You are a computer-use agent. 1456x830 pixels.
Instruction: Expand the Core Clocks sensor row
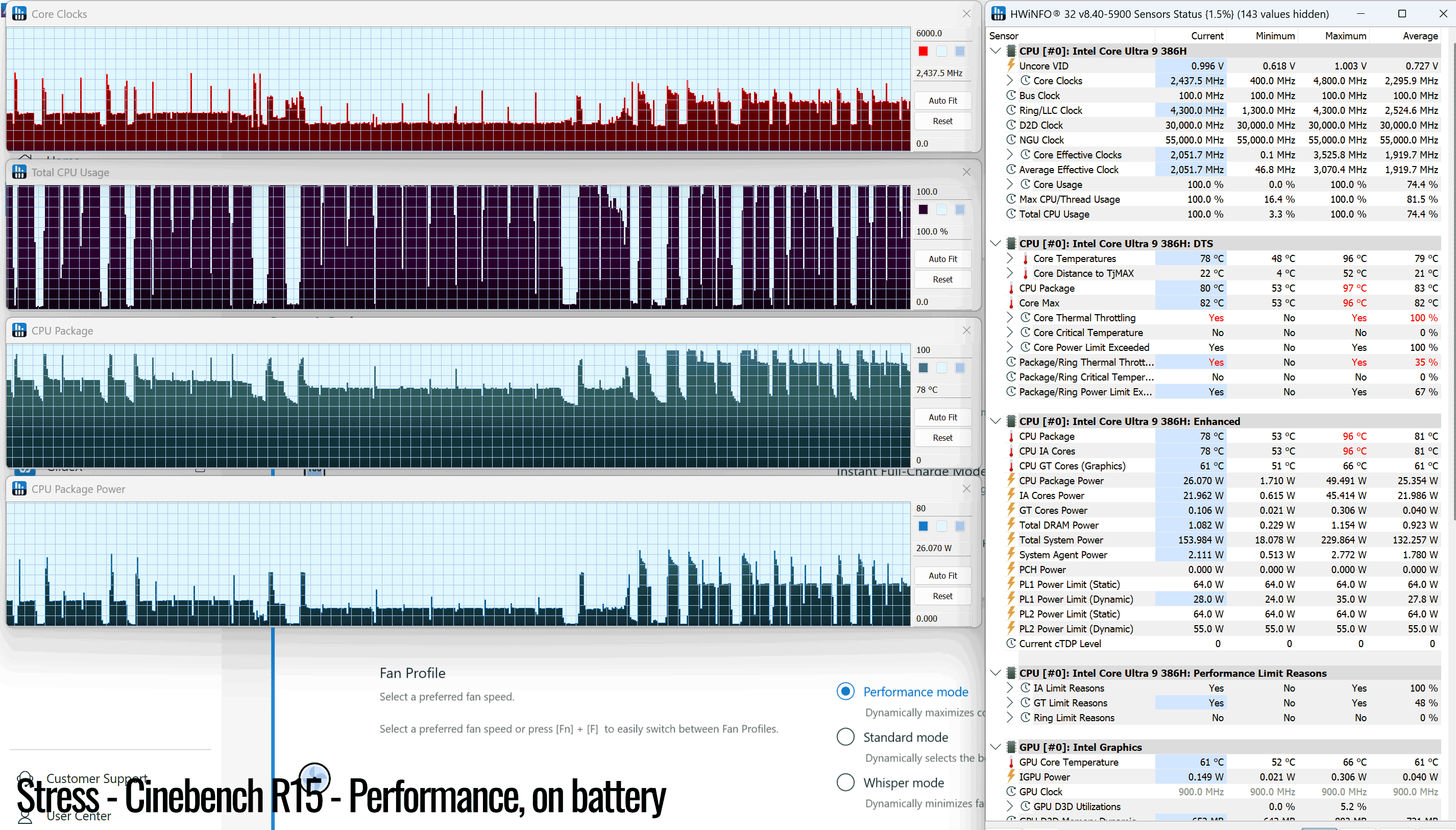coord(1010,80)
